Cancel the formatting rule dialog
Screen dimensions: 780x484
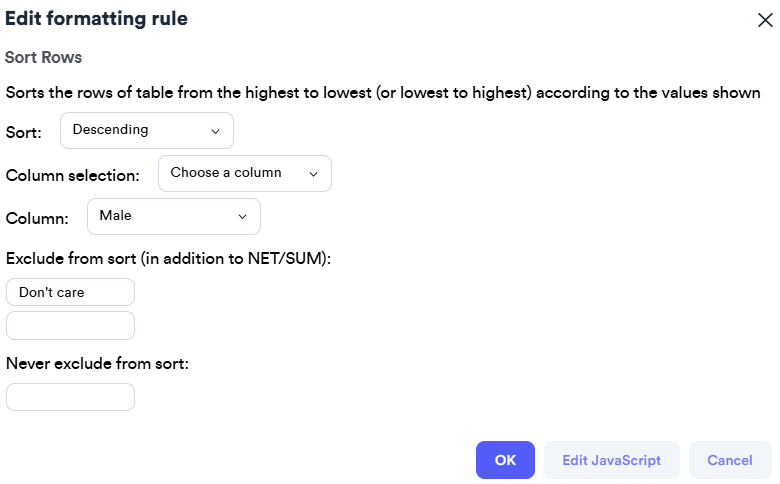(x=729, y=460)
